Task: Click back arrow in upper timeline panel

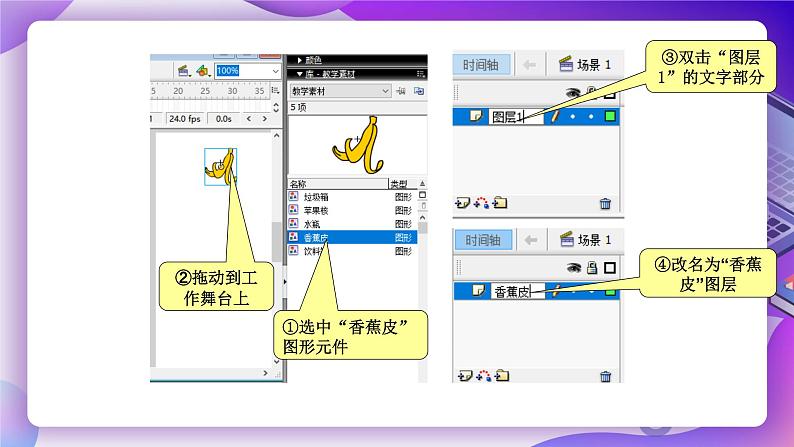Action: 530,65
